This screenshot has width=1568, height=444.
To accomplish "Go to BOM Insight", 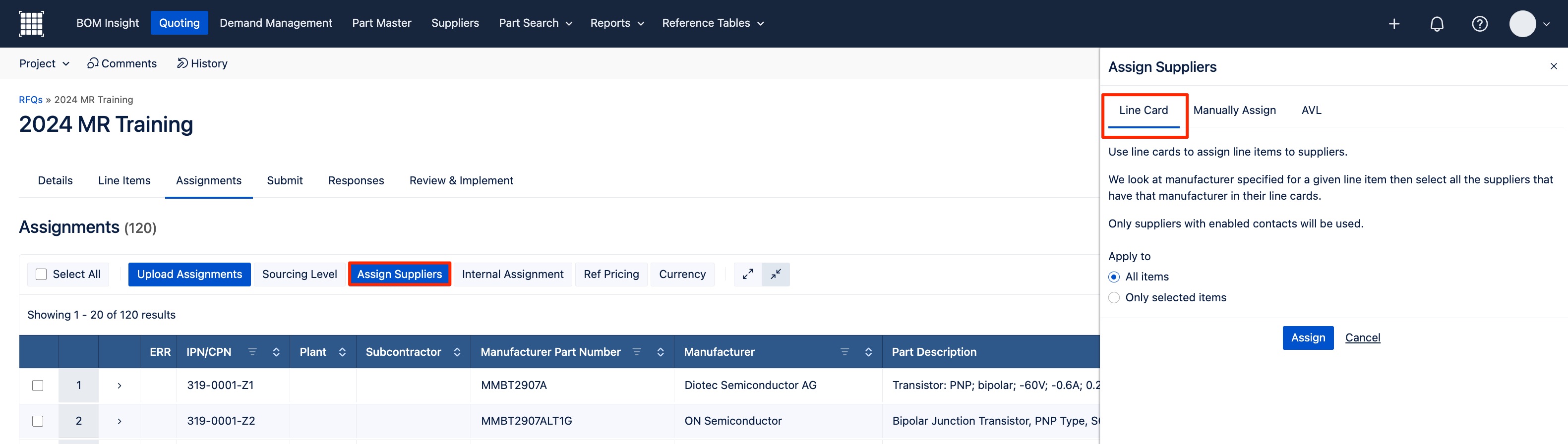I will pyautogui.click(x=108, y=23).
